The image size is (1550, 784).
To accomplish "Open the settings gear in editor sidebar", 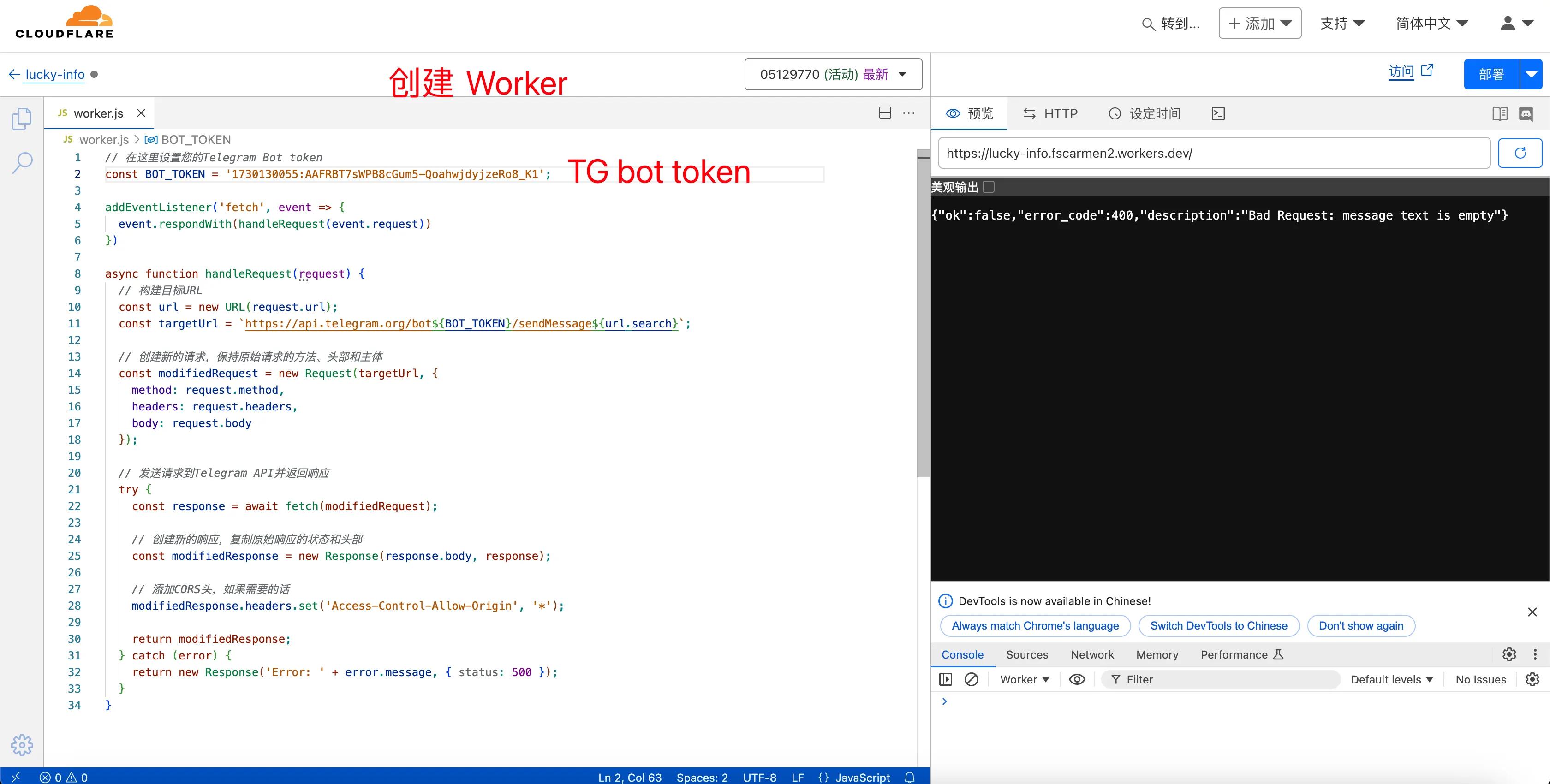I will (22, 745).
